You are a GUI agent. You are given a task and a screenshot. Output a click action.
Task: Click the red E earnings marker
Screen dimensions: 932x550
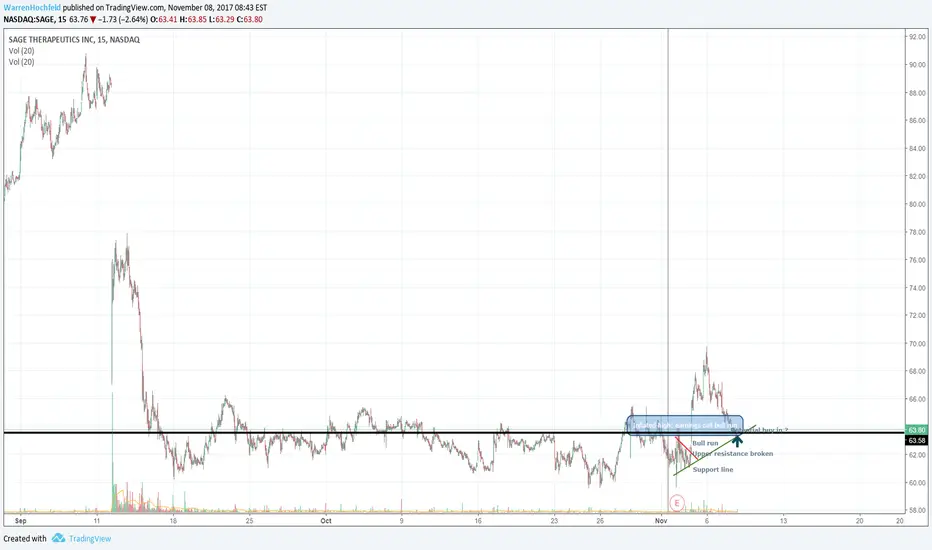[676, 504]
